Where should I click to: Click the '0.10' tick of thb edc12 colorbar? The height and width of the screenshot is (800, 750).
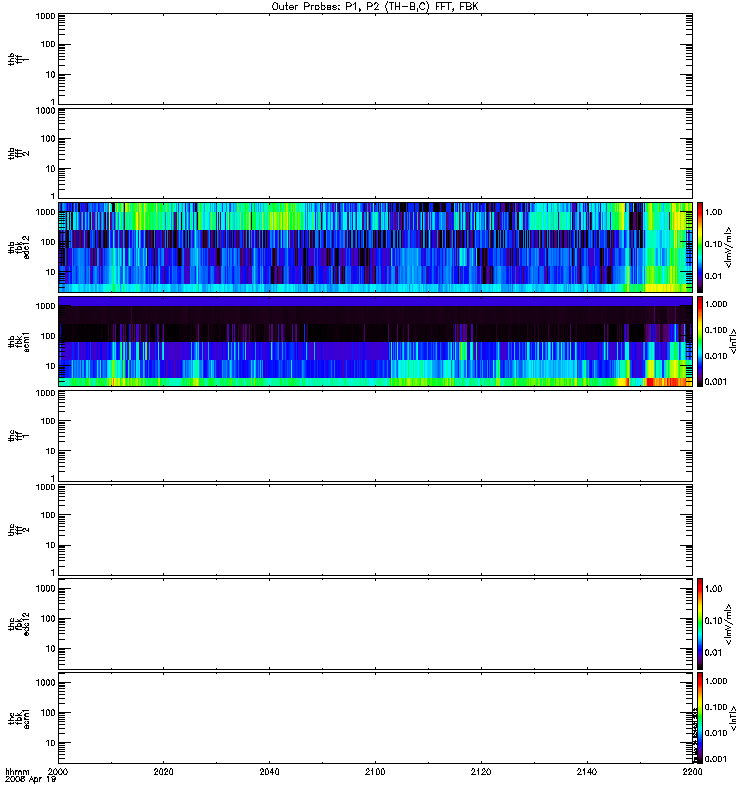click(x=713, y=244)
